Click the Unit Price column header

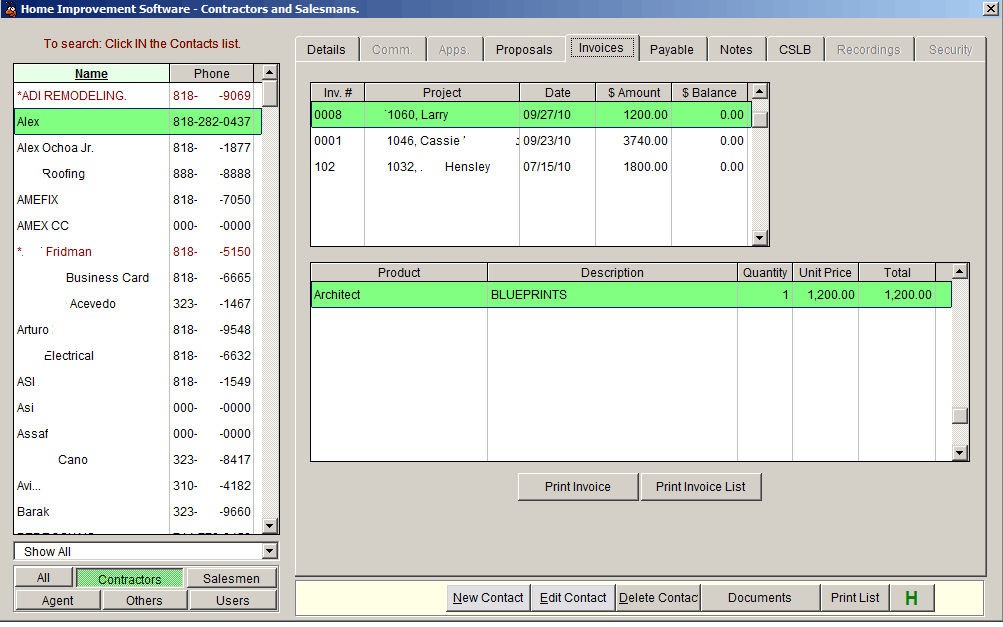click(825, 273)
